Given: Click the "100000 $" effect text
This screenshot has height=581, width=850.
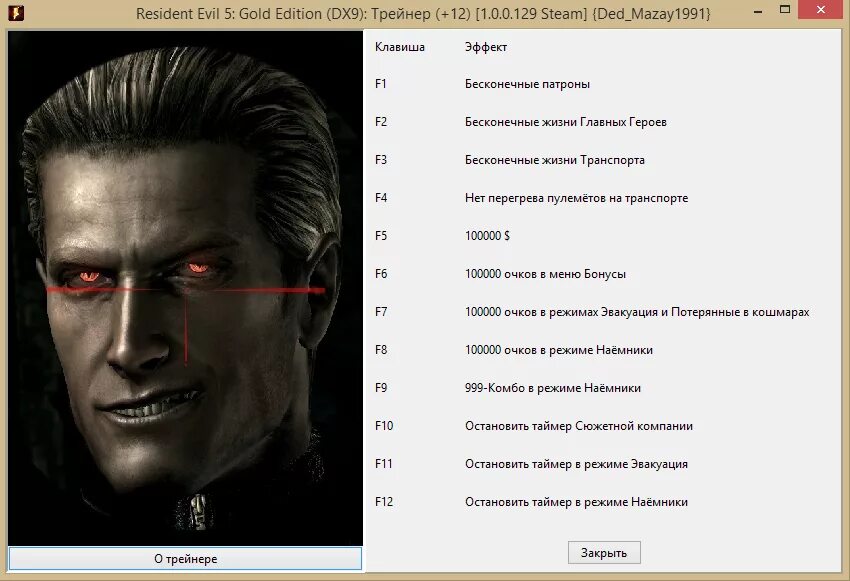Looking at the screenshot, I should pyautogui.click(x=487, y=236).
